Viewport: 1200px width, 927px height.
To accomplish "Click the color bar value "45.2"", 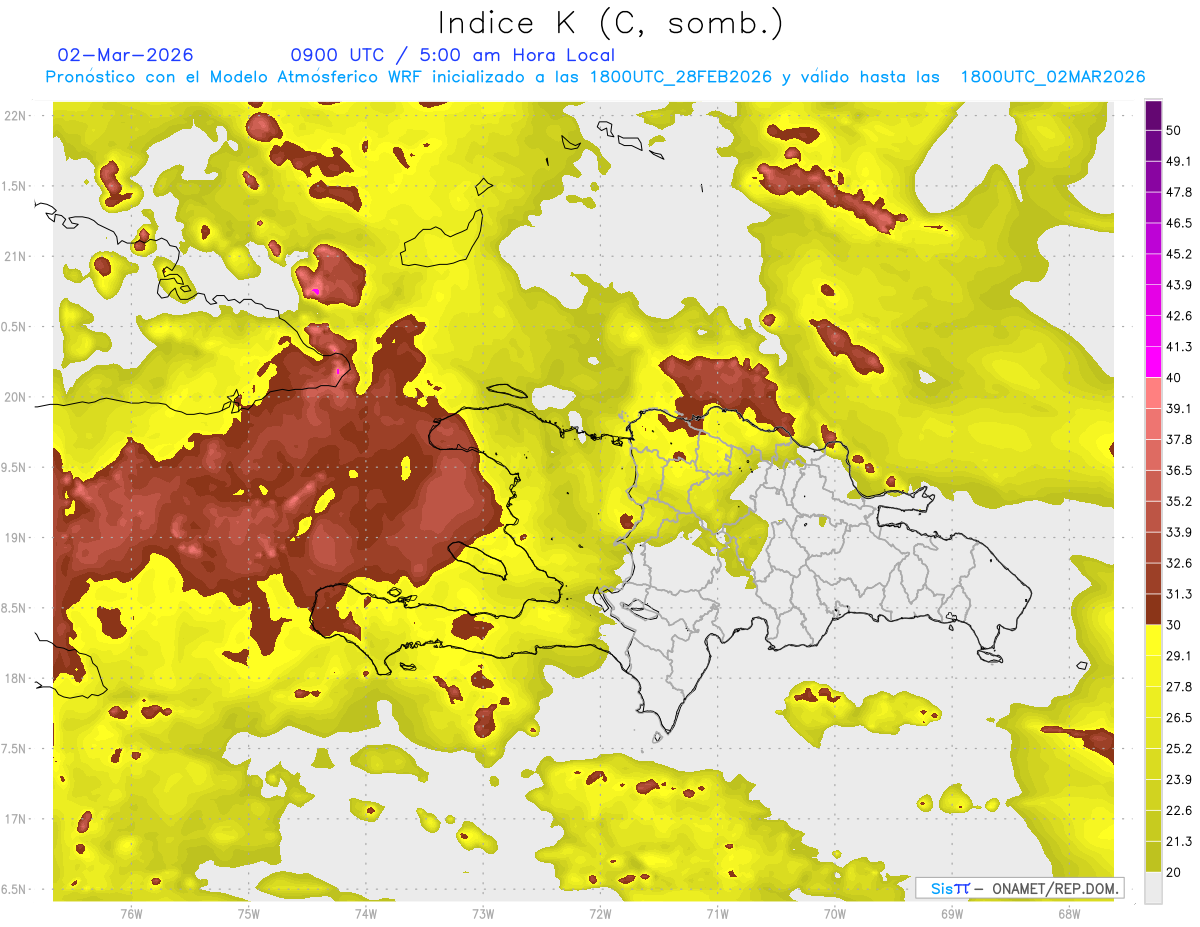I will 1178,254.
